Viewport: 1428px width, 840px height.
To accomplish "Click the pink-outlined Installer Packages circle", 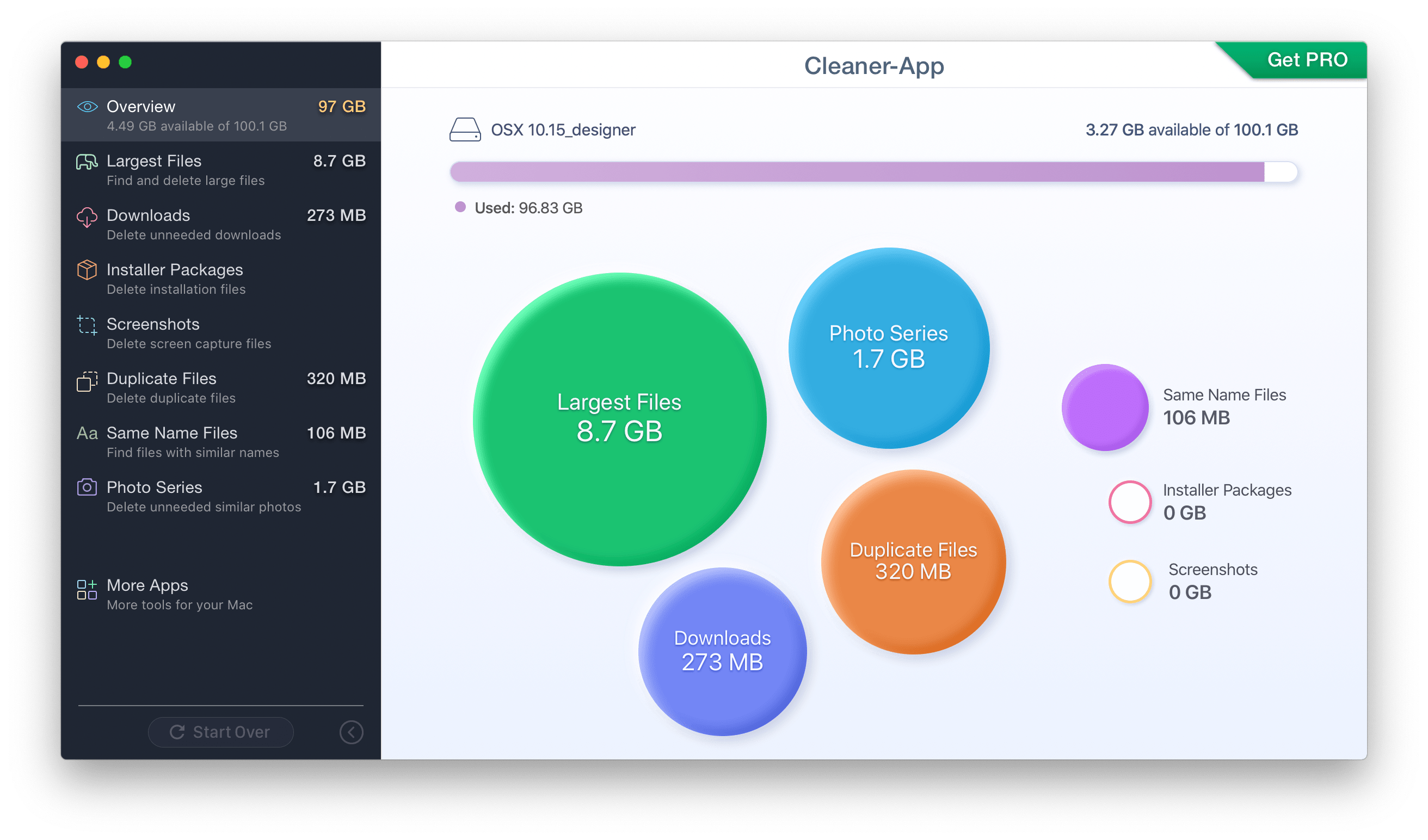I will click(1129, 502).
